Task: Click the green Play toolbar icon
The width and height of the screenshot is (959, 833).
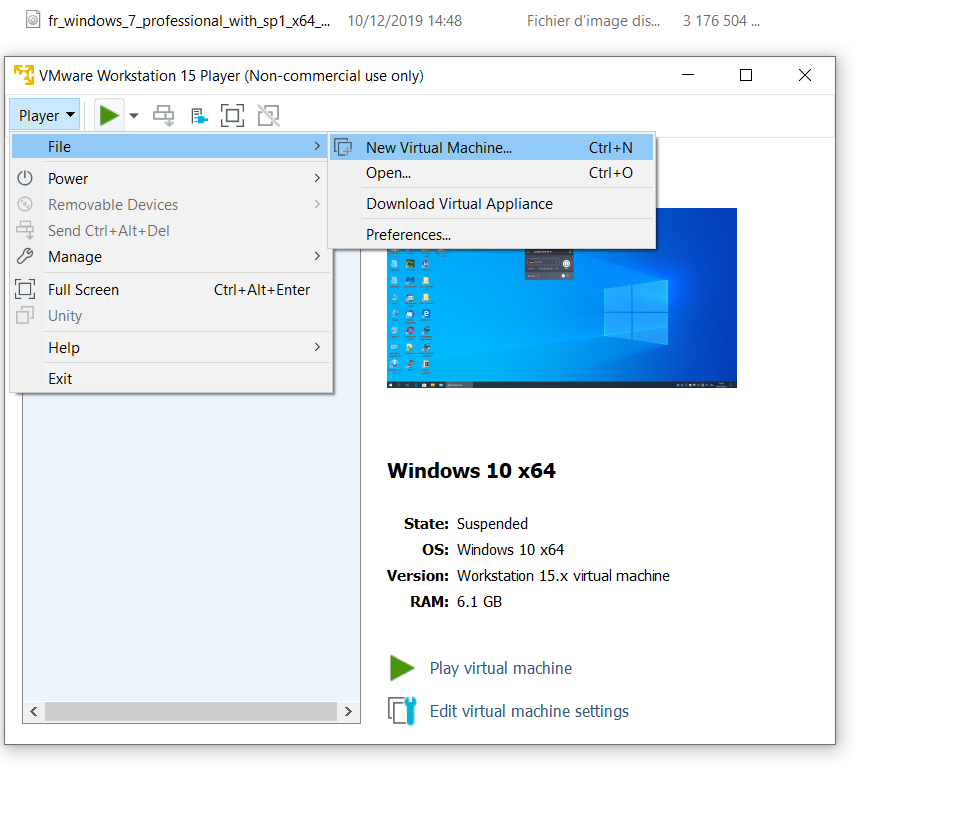Action: 109,115
